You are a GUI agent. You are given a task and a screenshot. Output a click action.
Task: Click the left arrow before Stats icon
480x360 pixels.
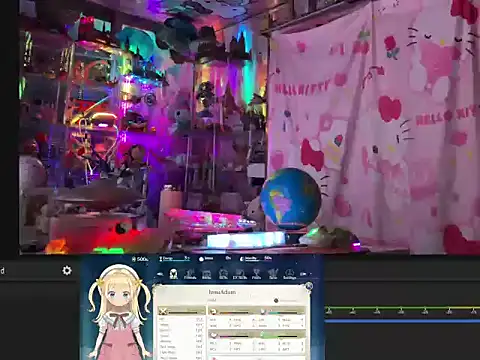click(160, 274)
